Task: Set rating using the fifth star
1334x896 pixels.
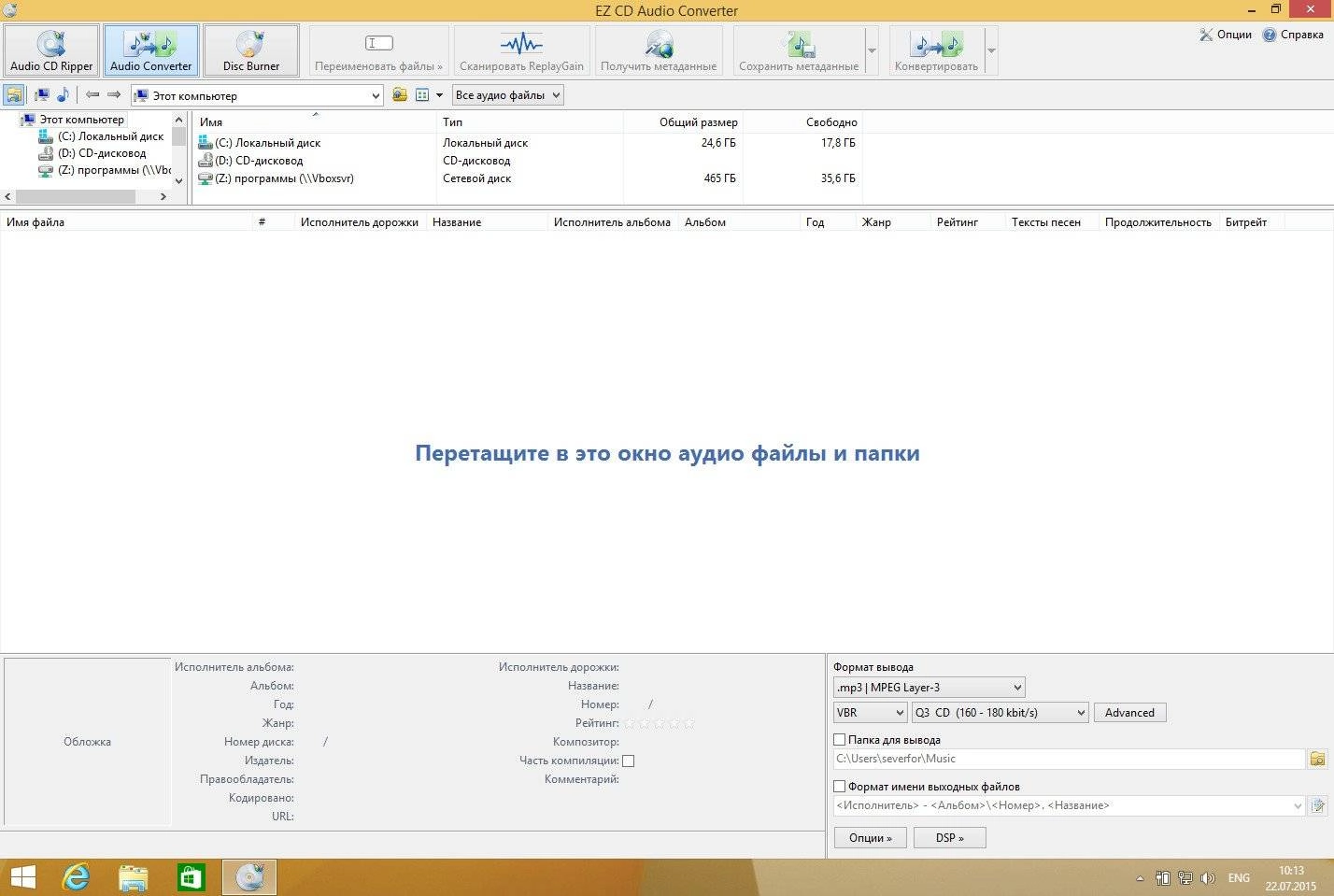Action: pos(689,723)
